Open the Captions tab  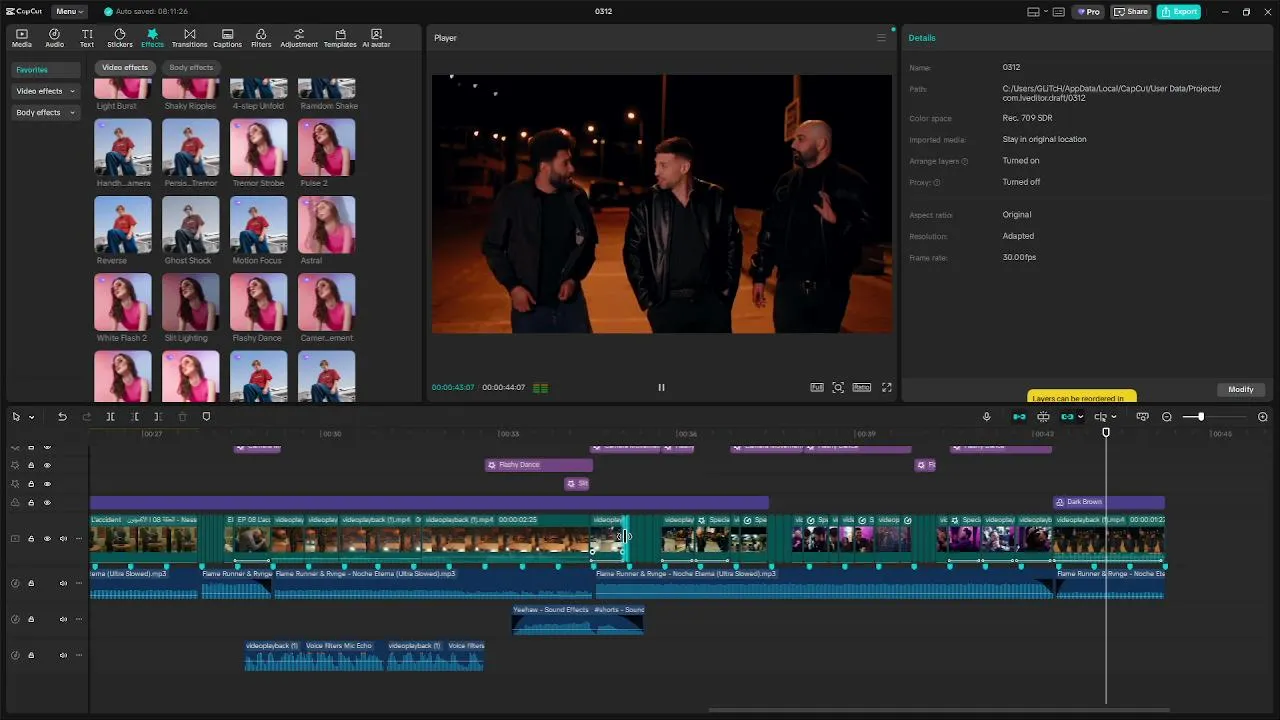(x=227, y=38)
